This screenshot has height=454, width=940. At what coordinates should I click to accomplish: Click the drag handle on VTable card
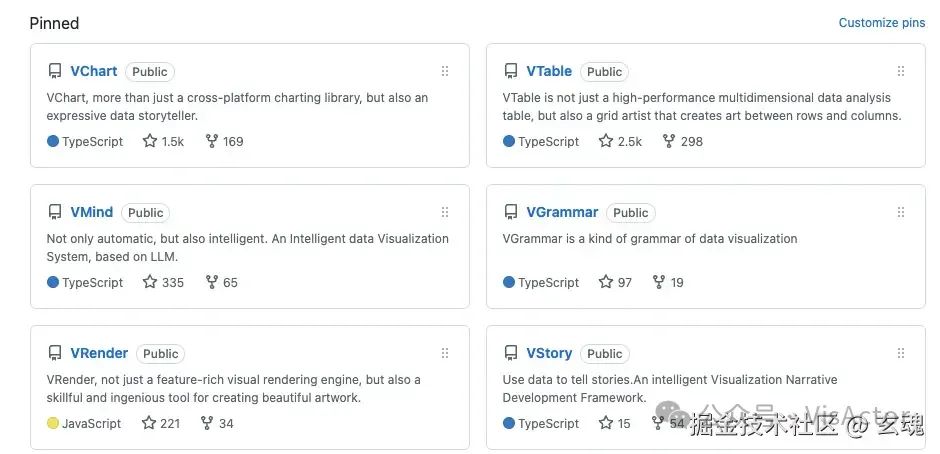[901, 71]
